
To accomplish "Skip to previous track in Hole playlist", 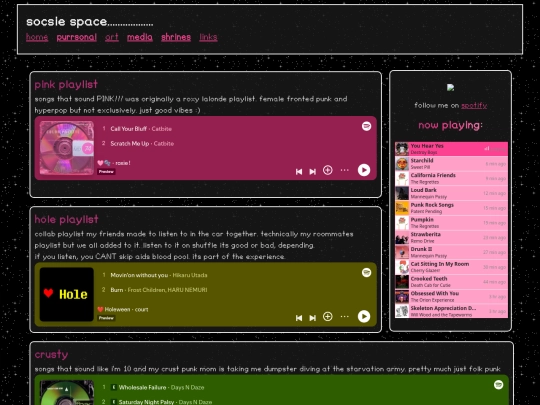I will pyautogui.click(x=299, y=318).
